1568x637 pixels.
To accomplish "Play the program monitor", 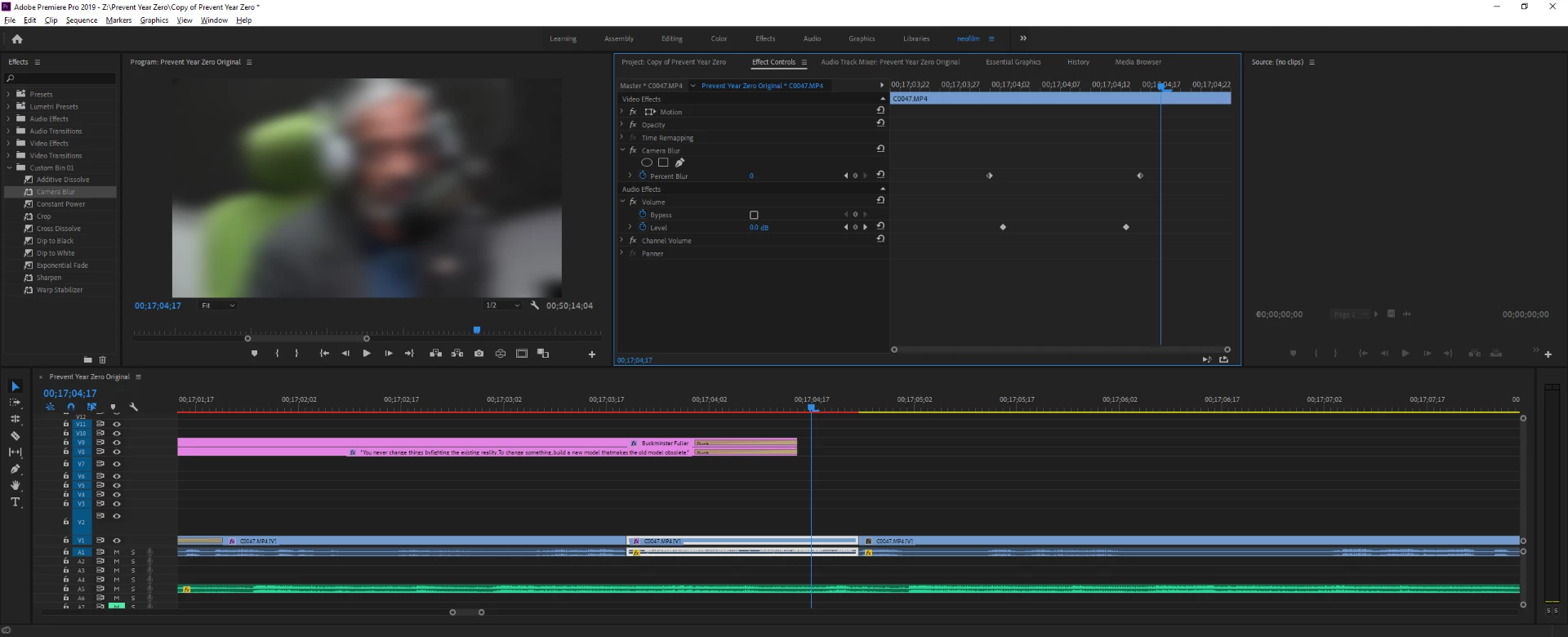I will [x=367, y=354].
